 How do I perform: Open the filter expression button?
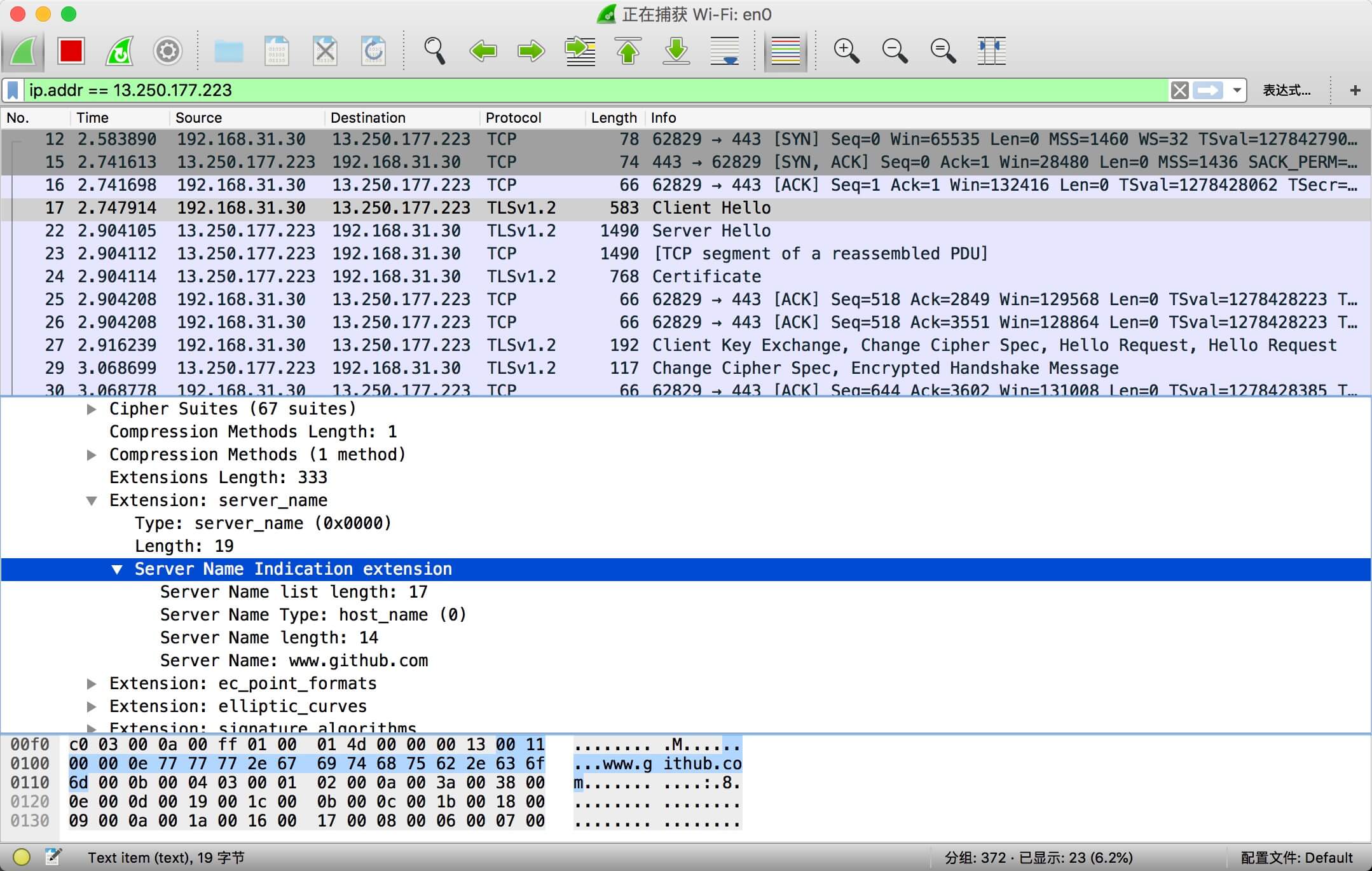pos(1286,90)
